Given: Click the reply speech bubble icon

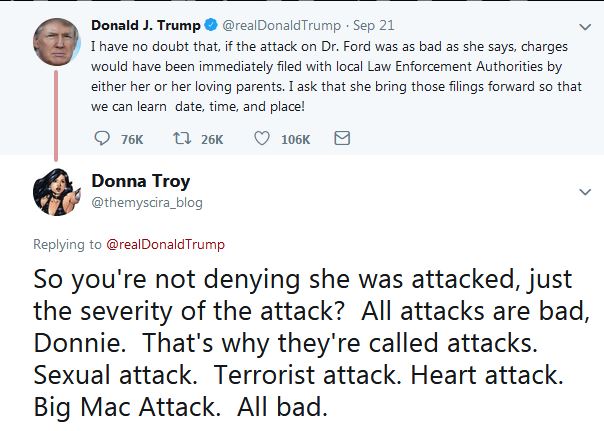Looking at the screenshot, I should tap(102, 138).
